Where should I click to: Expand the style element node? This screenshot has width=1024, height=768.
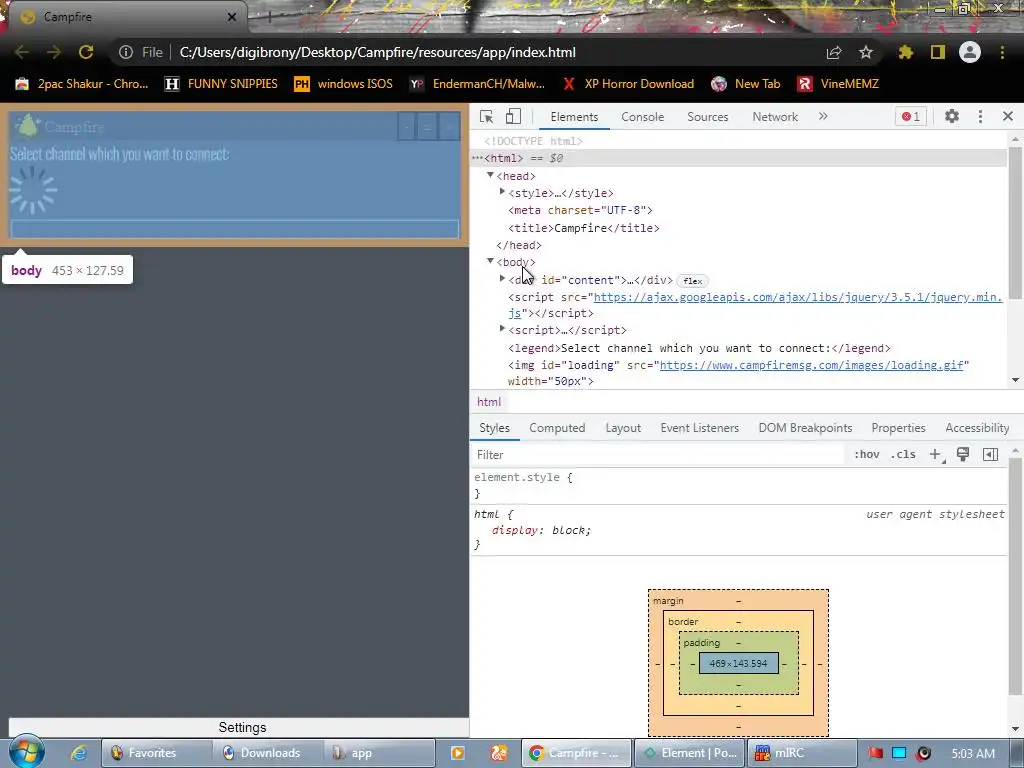pos(502,192)
